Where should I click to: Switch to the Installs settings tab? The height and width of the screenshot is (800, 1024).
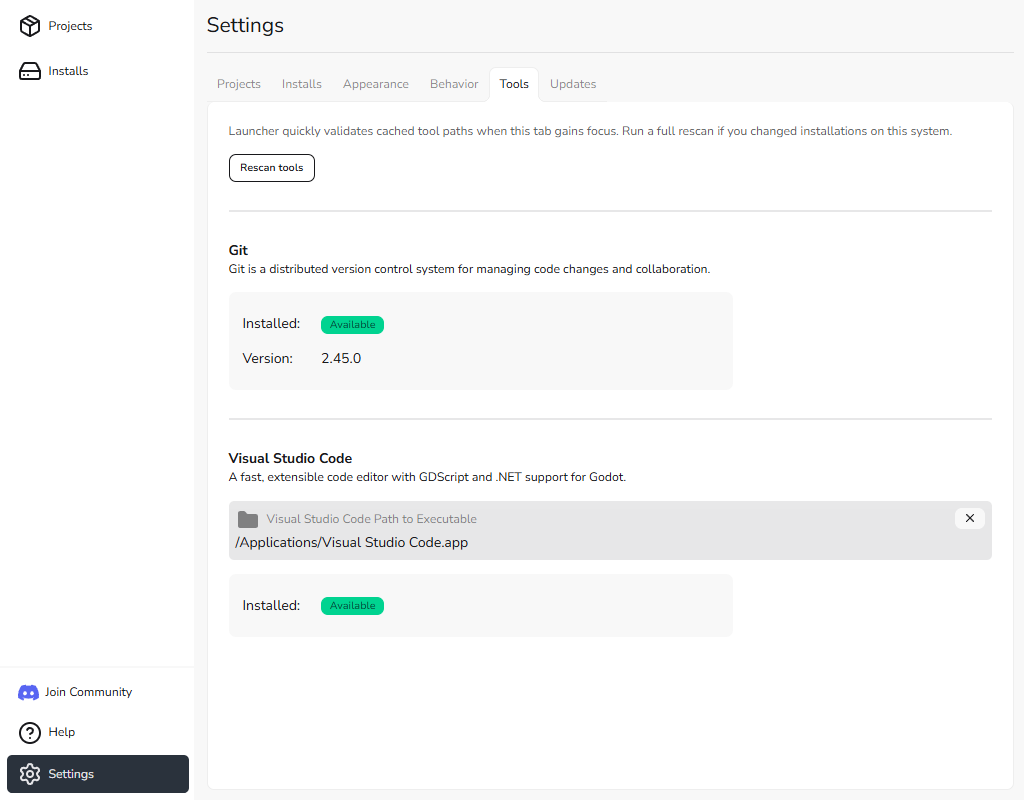[302, 84]
